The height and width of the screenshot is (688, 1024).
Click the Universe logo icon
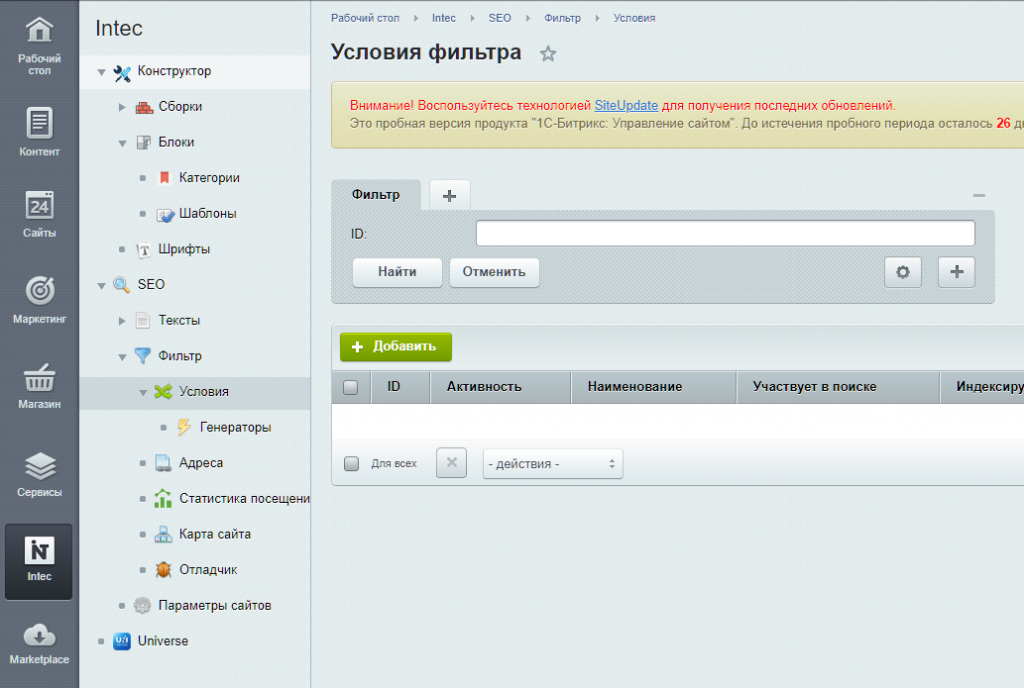pyautogui.click(x=122, y=641)
